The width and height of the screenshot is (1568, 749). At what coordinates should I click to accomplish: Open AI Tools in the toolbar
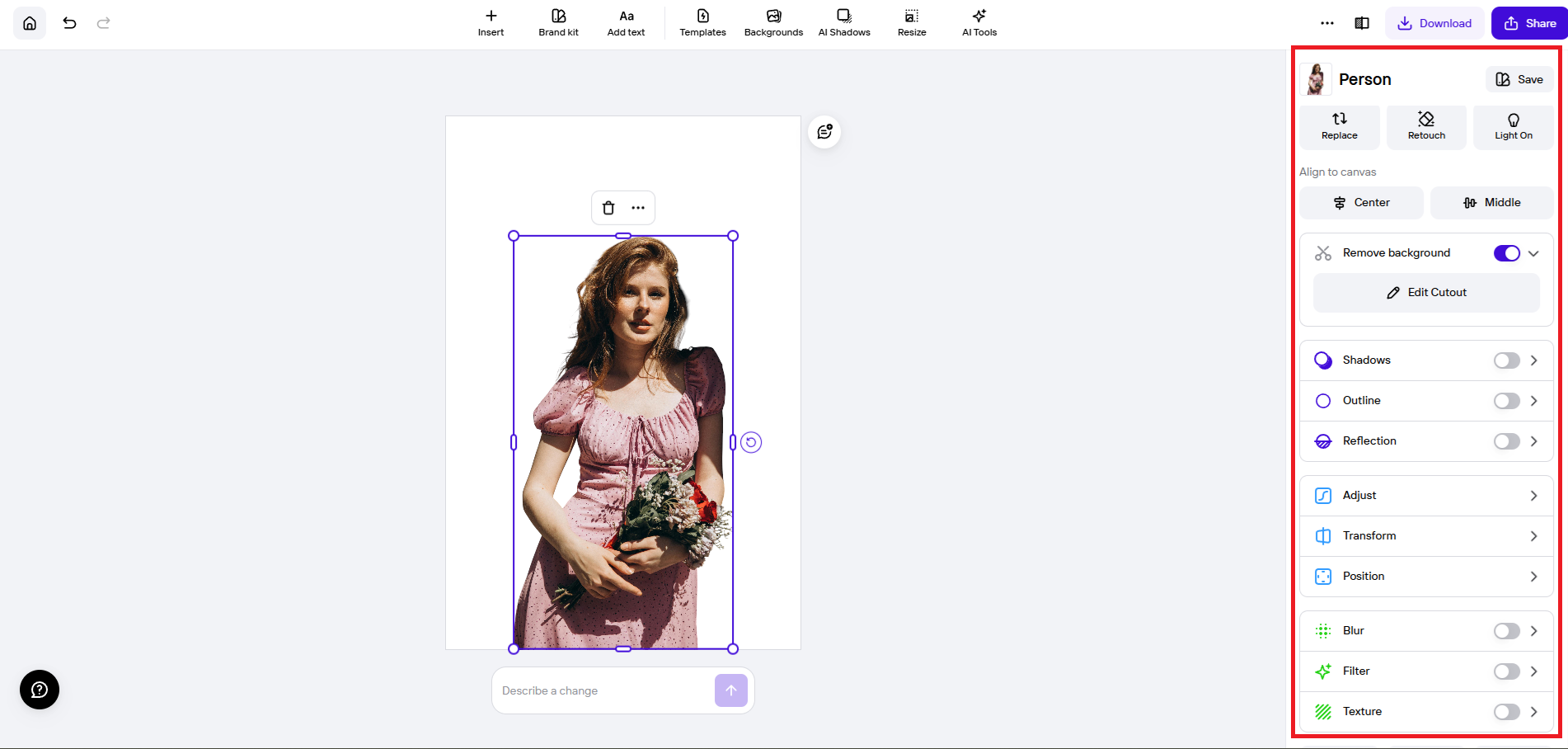[x=979, y=23]
